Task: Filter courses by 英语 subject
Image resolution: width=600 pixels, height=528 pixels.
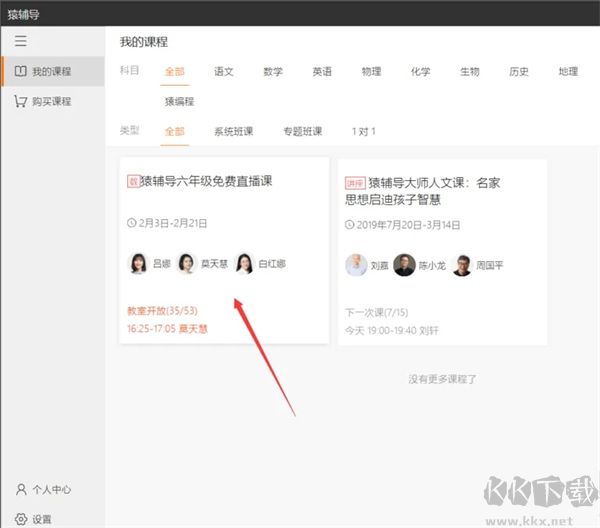Action: (x=322, y=72)
